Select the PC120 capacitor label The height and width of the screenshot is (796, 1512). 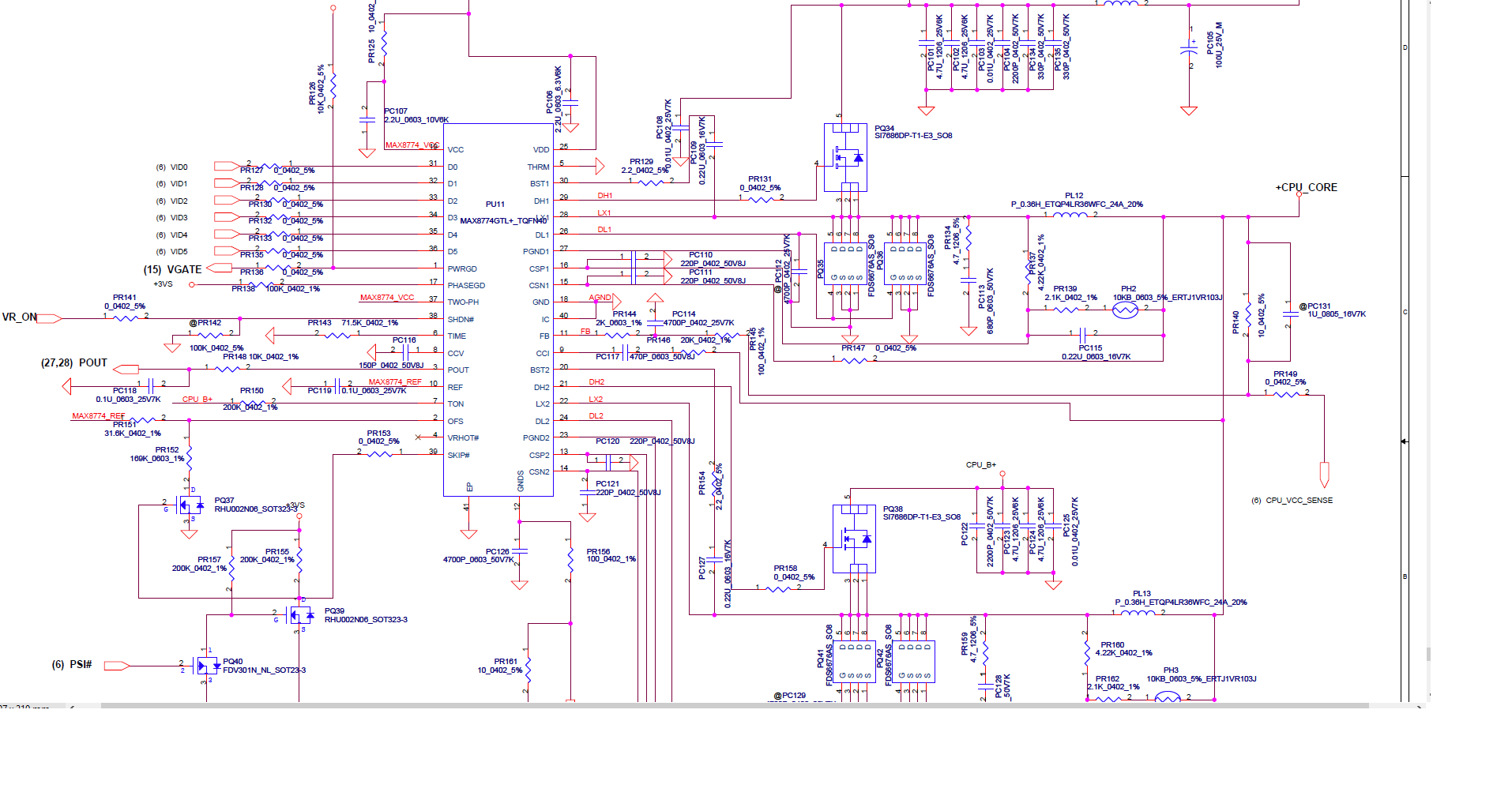pos(607,441)
